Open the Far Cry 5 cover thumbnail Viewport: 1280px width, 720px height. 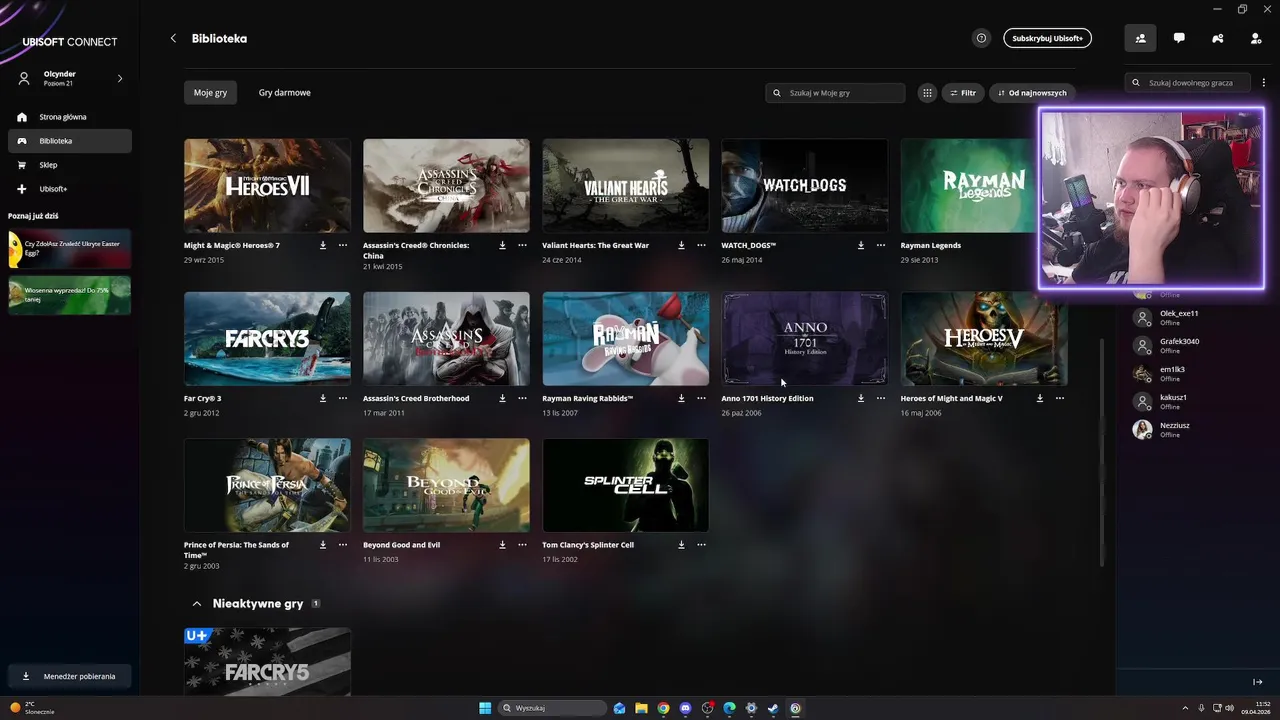(x=267, y=661)
